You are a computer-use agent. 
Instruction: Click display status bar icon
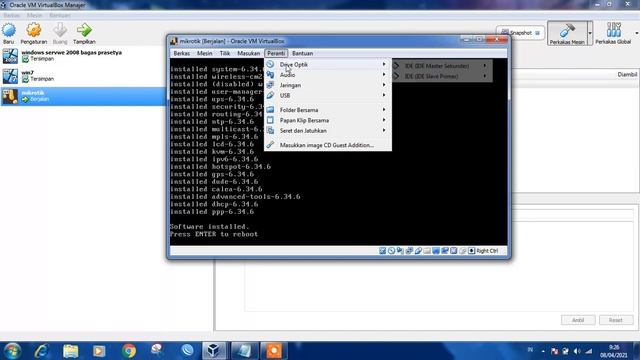(436, 251)
